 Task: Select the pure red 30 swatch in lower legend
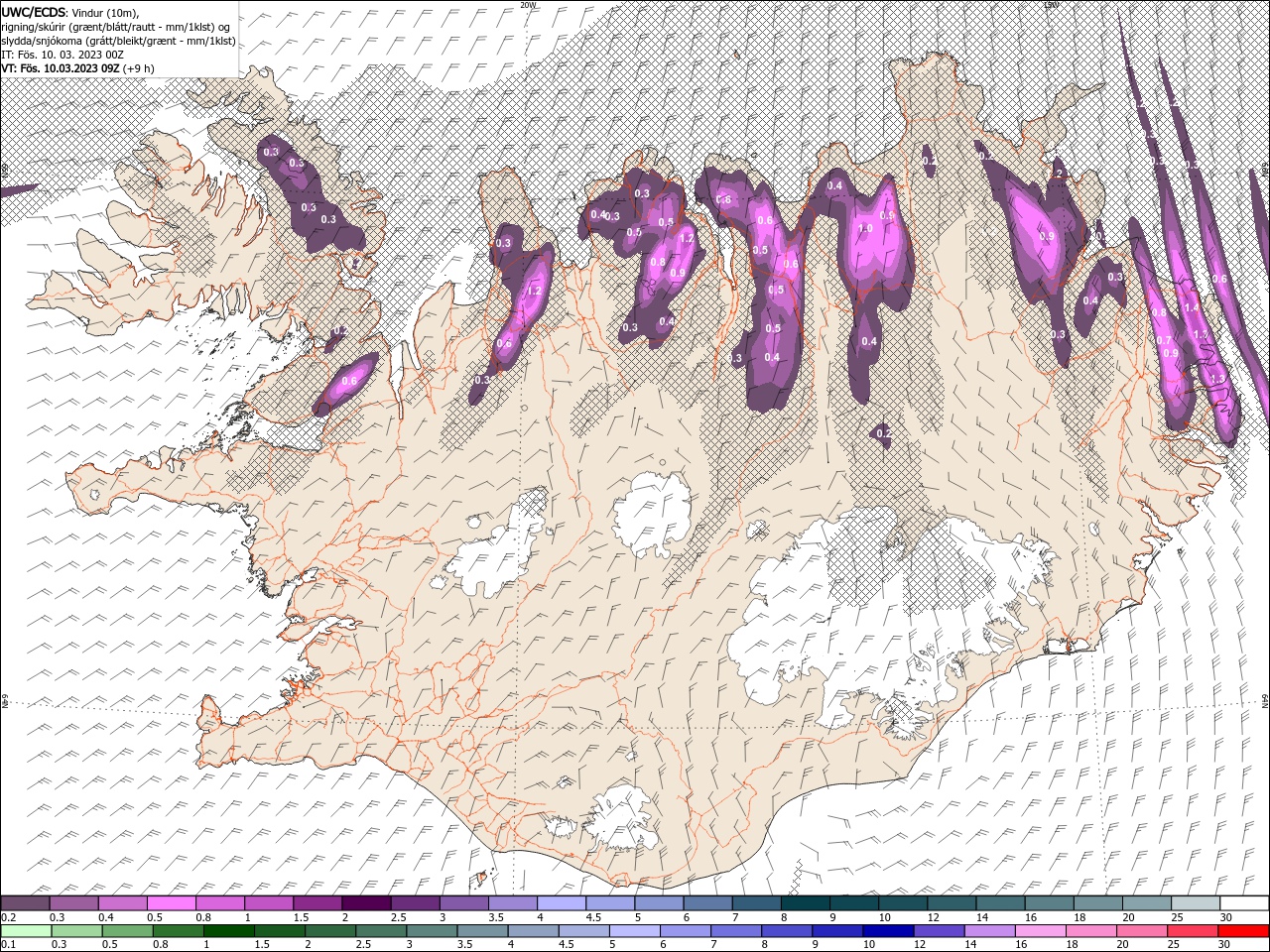click(x=1244, y=930)
